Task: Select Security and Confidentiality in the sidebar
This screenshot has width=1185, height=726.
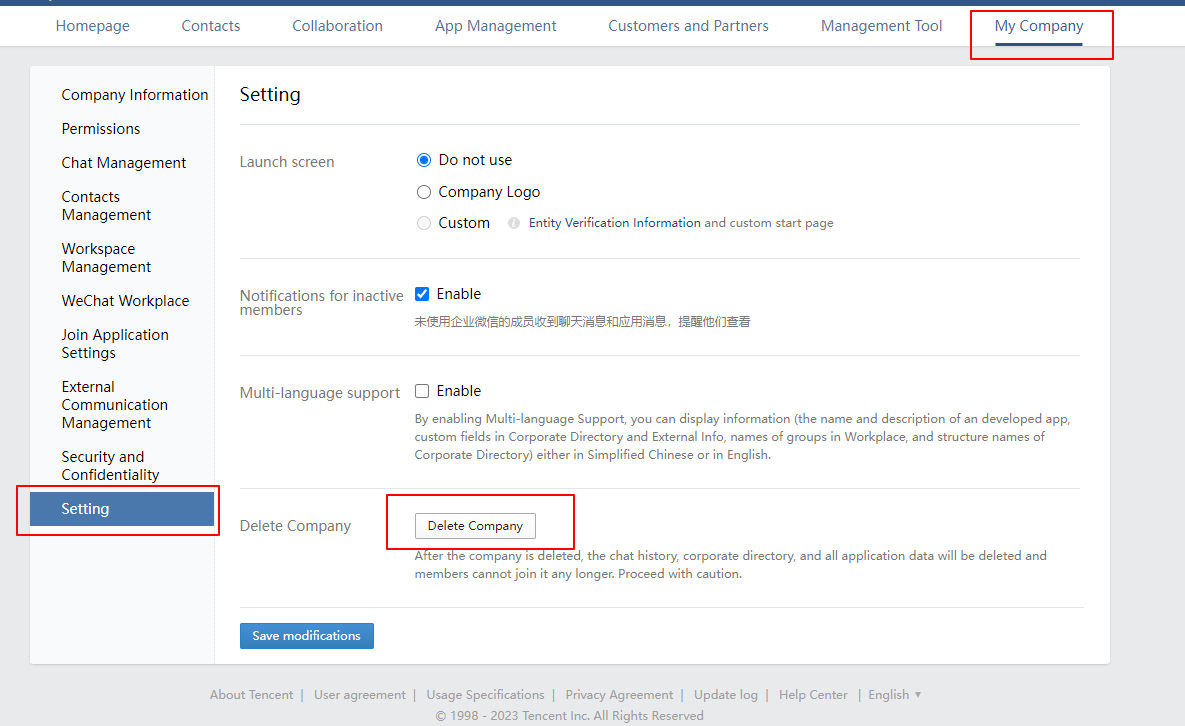Action: [110, 466]
